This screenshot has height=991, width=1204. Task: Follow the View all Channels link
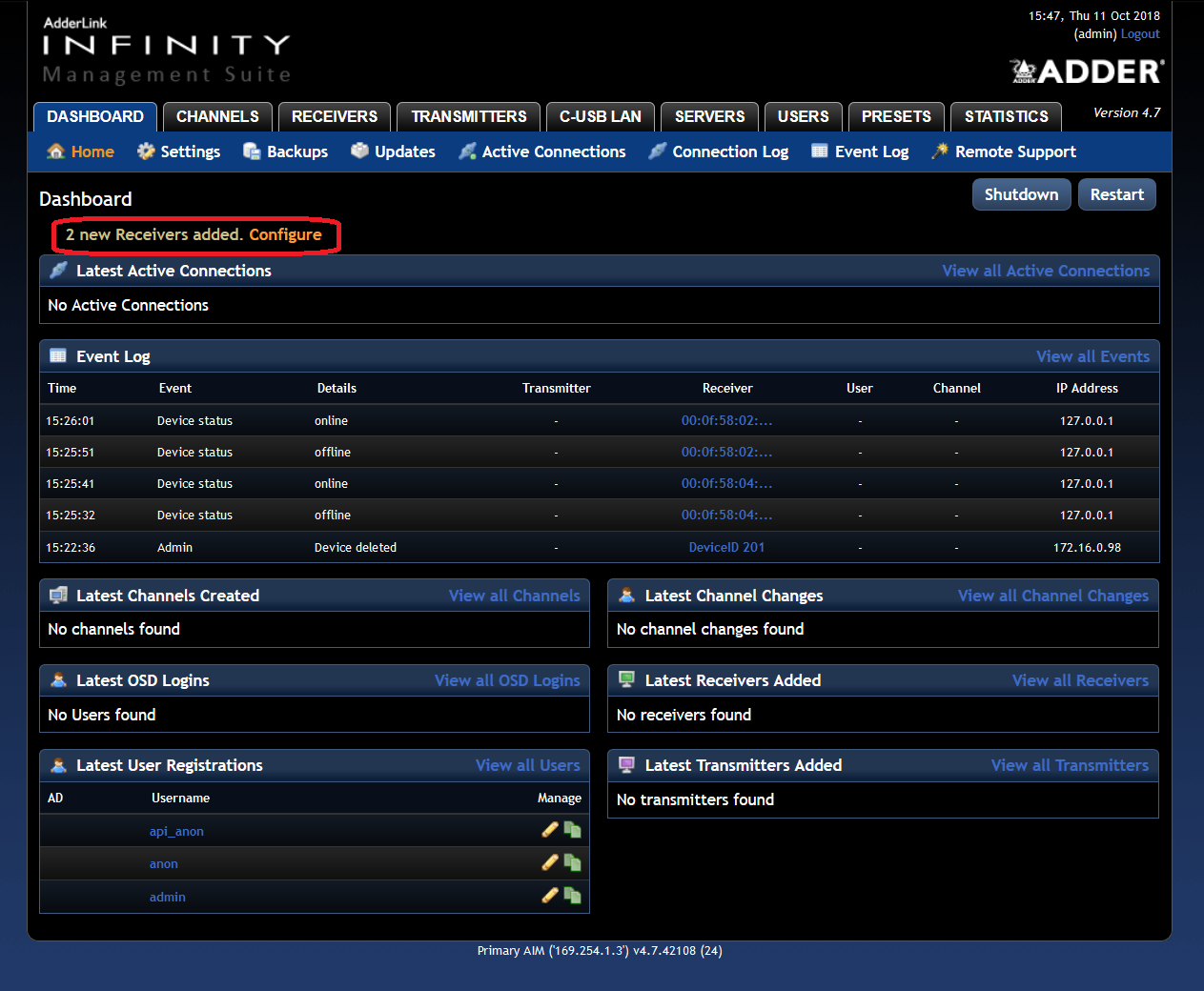click(515, 596)
